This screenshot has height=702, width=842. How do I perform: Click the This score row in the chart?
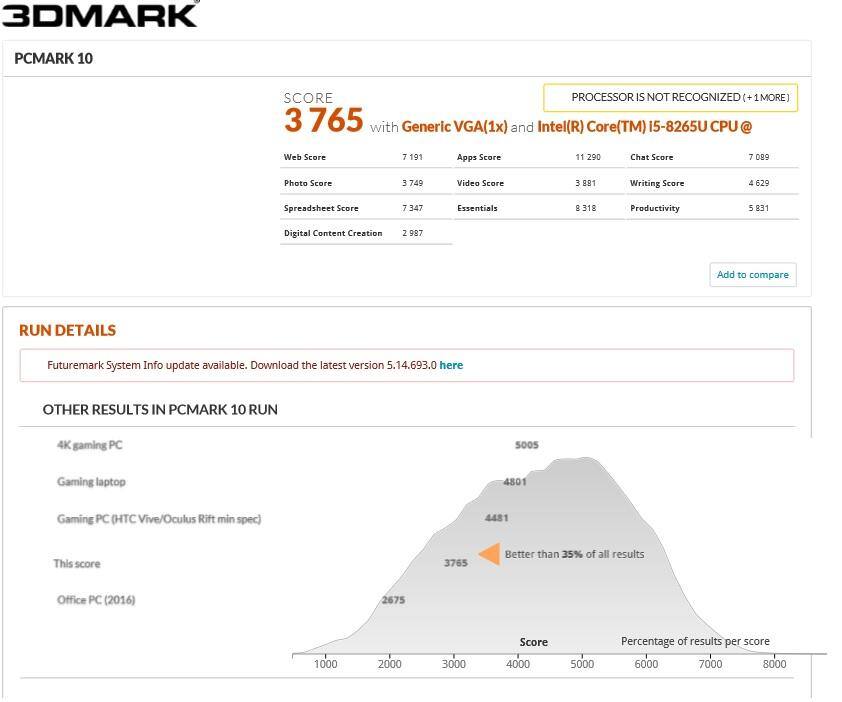tap(78, 563)
